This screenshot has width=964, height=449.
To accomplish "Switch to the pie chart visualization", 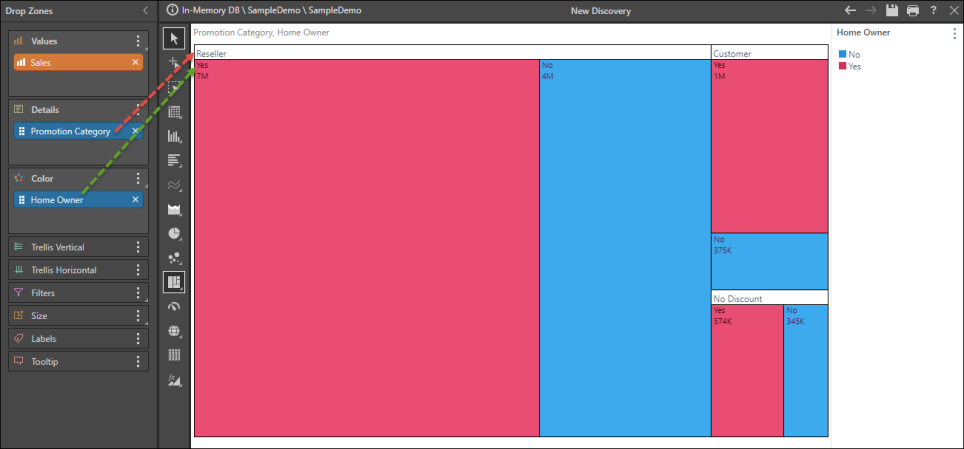I will pyautogui.click(x=175, y=233).
